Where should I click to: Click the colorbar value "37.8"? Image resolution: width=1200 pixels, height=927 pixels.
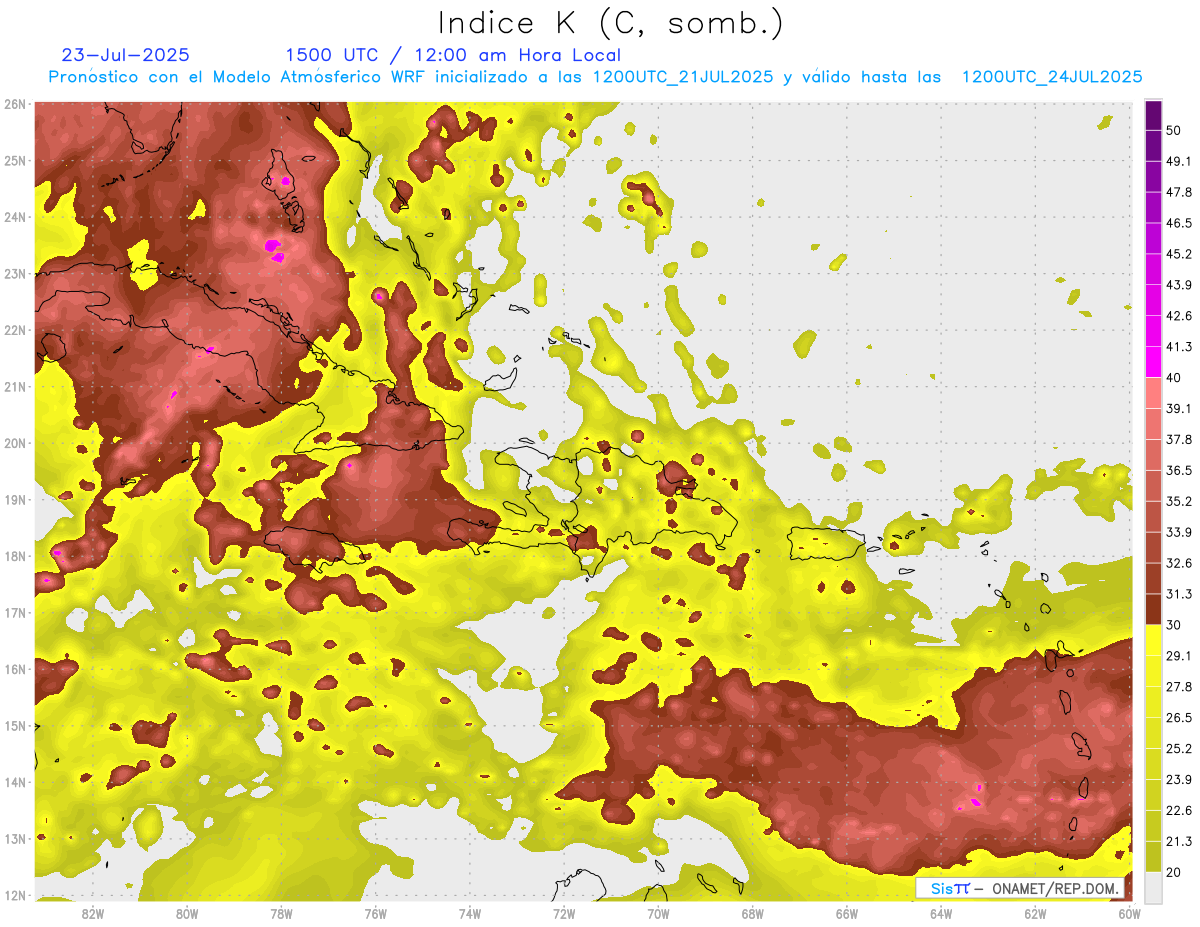pyautogui.click(x=1178, y=439)
